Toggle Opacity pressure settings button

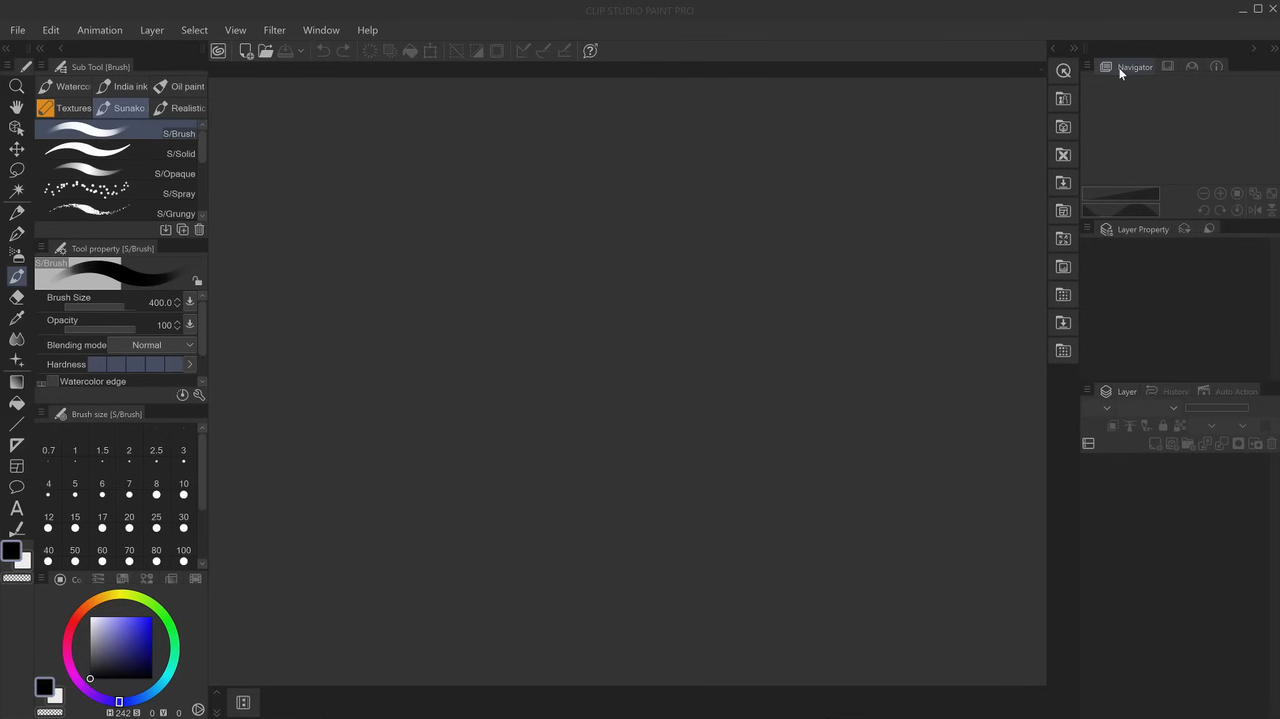click(190, 325)
